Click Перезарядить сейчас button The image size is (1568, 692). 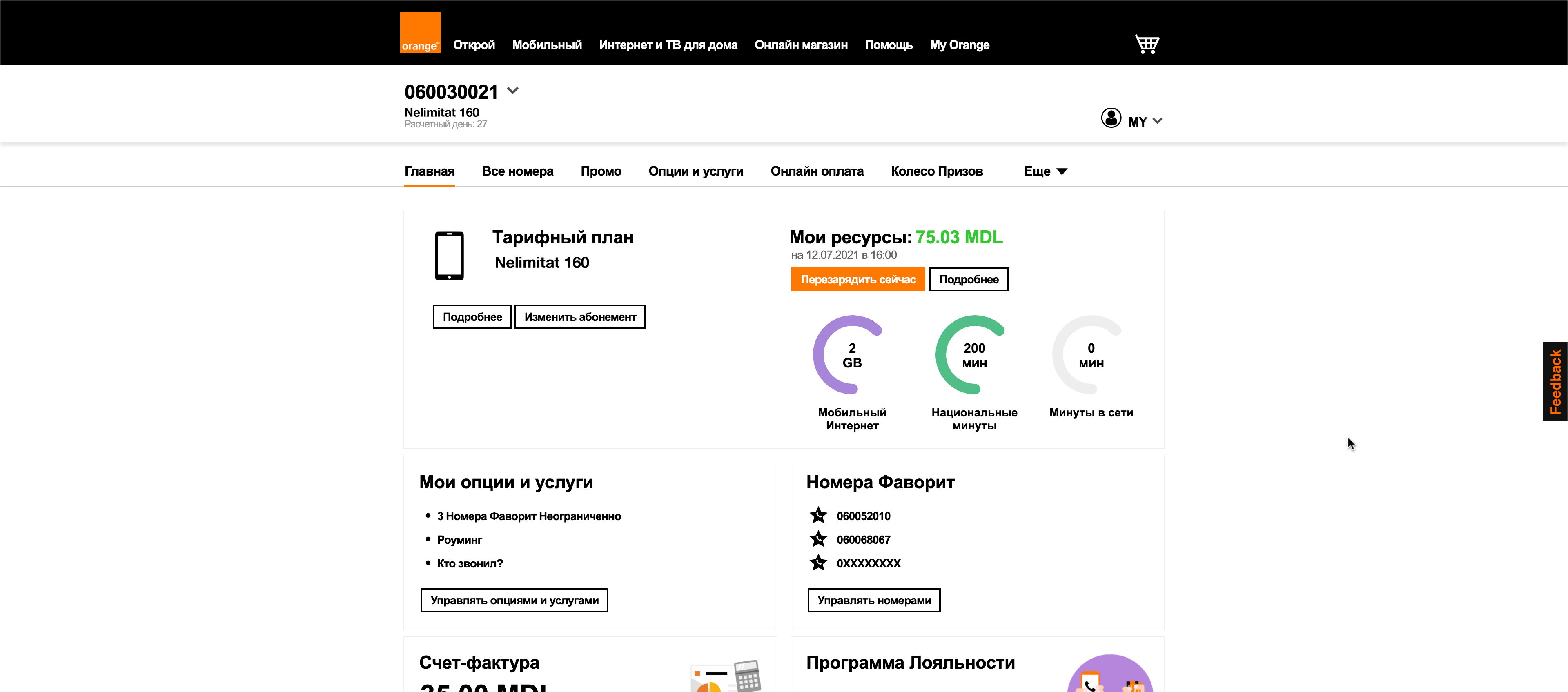(857, 279)
